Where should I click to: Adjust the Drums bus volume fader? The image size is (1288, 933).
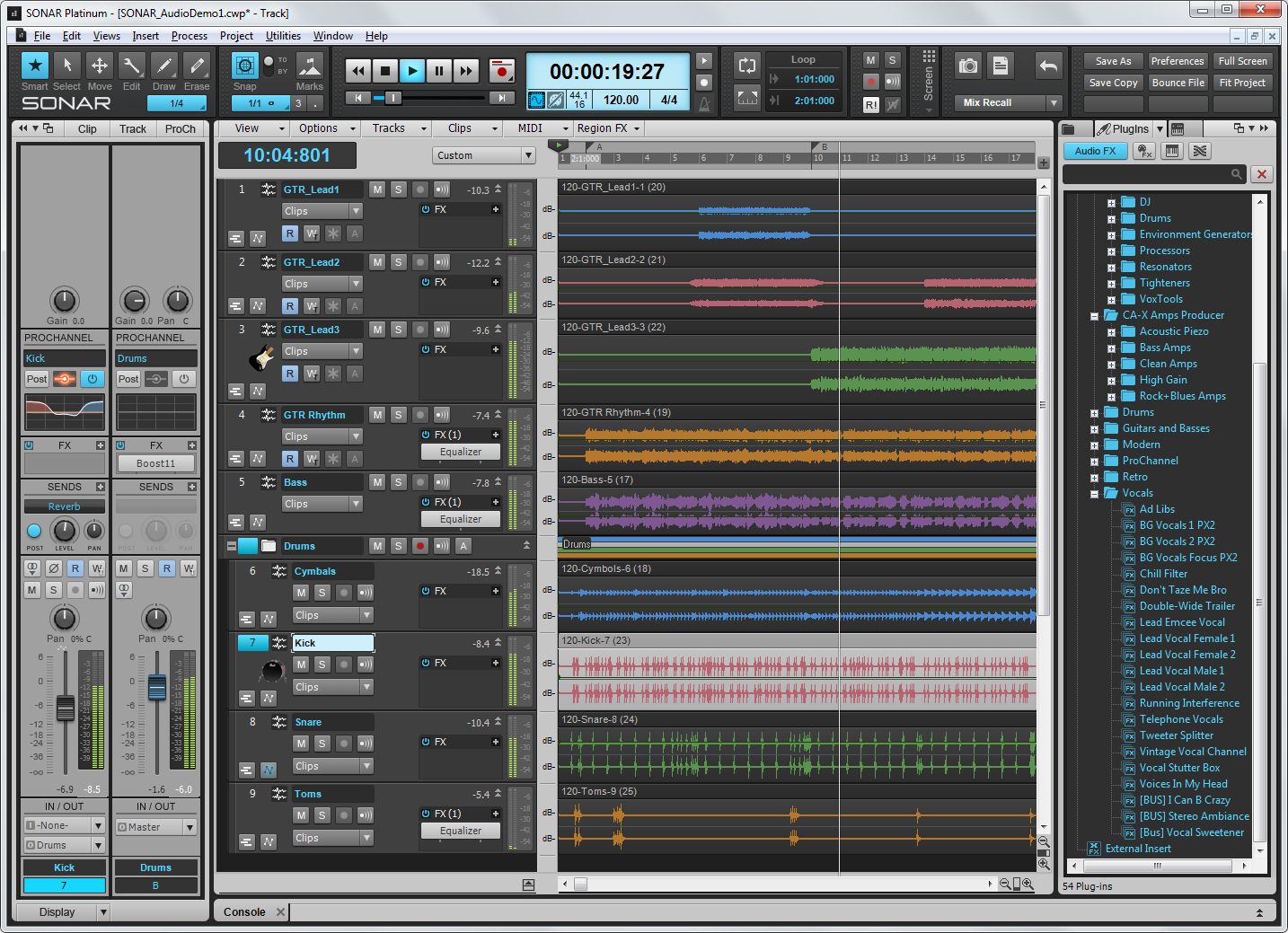(157, 688)
